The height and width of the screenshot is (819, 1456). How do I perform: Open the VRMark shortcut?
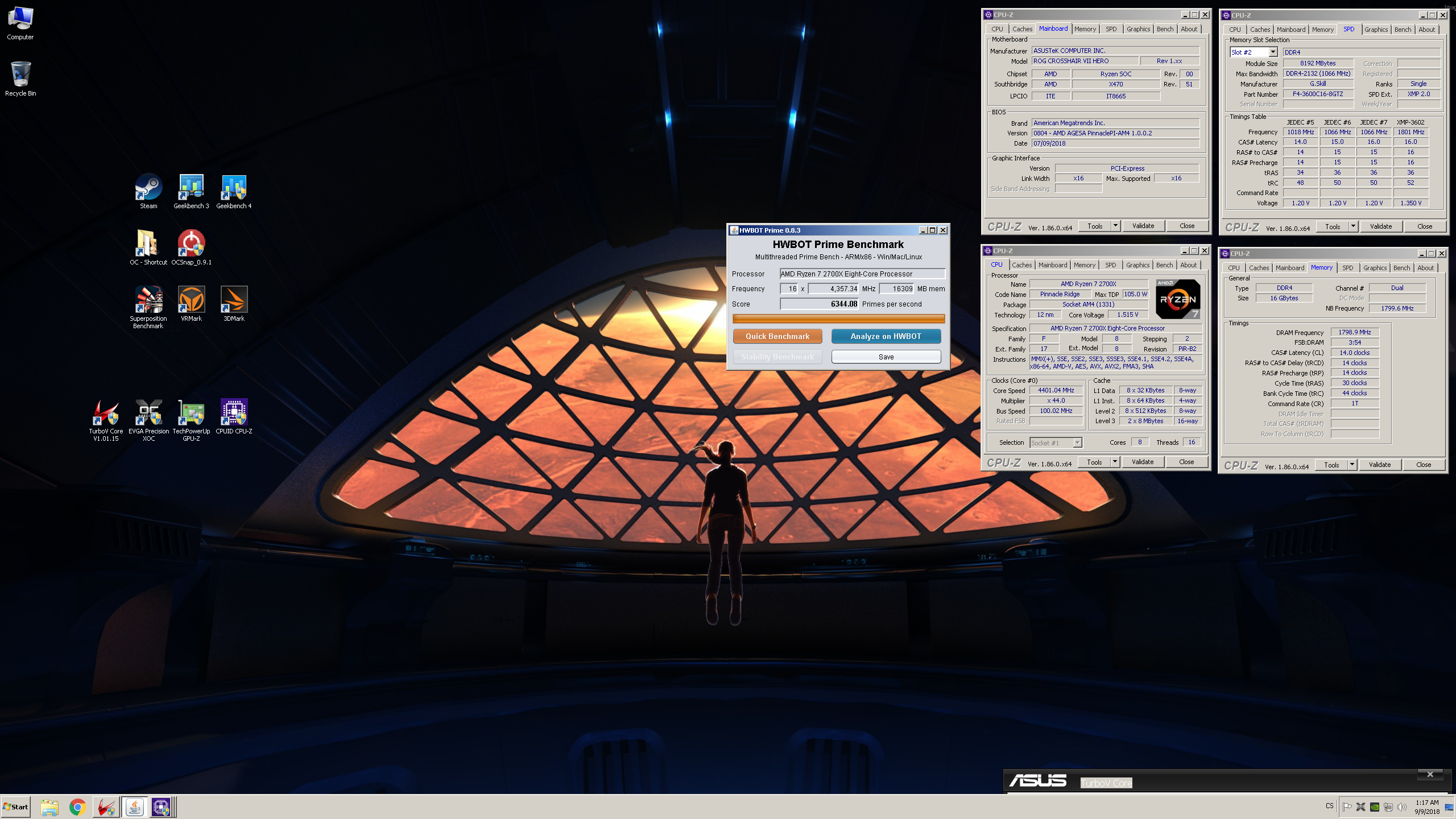[x=191, y=304]
